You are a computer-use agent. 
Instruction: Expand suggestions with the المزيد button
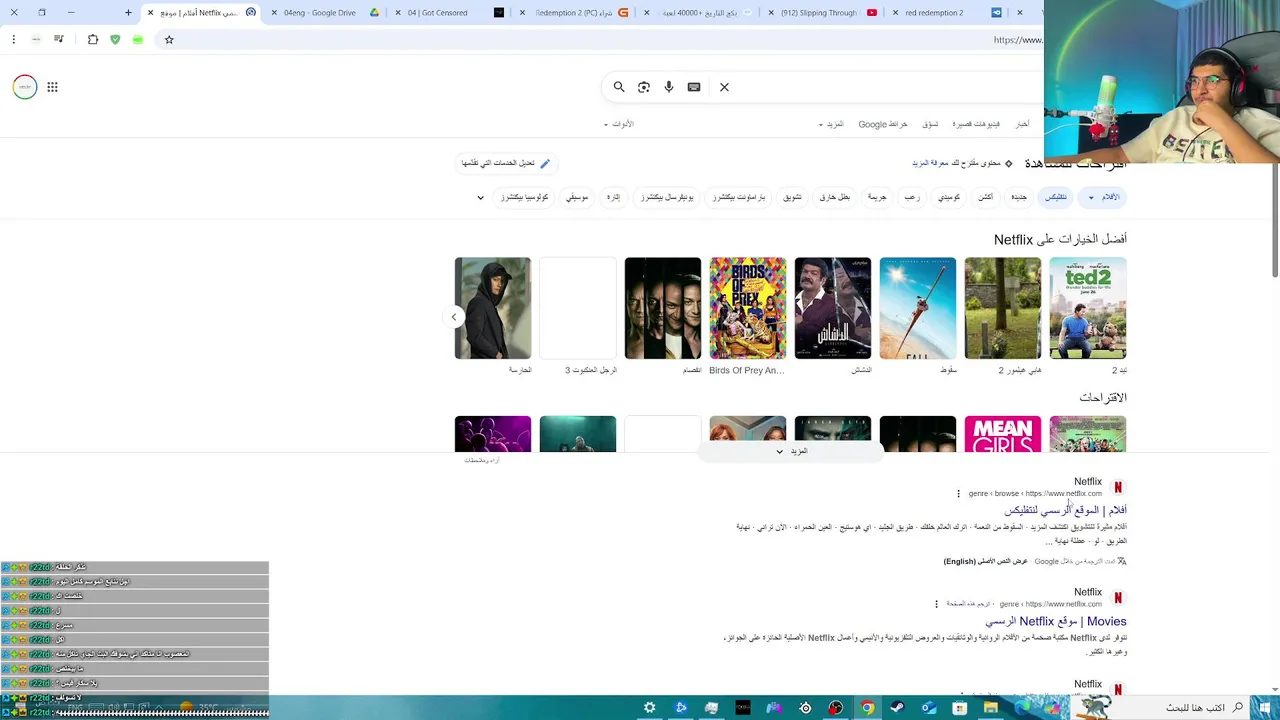(x=791, y=451)
